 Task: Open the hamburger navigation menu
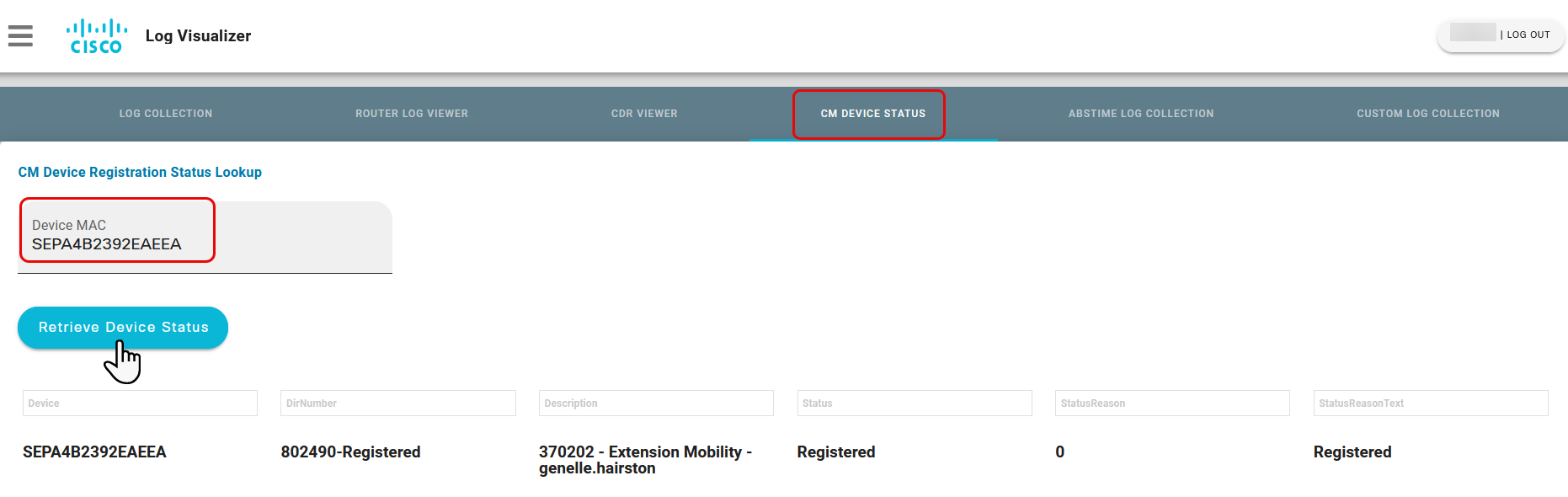[x=20, y=35]
